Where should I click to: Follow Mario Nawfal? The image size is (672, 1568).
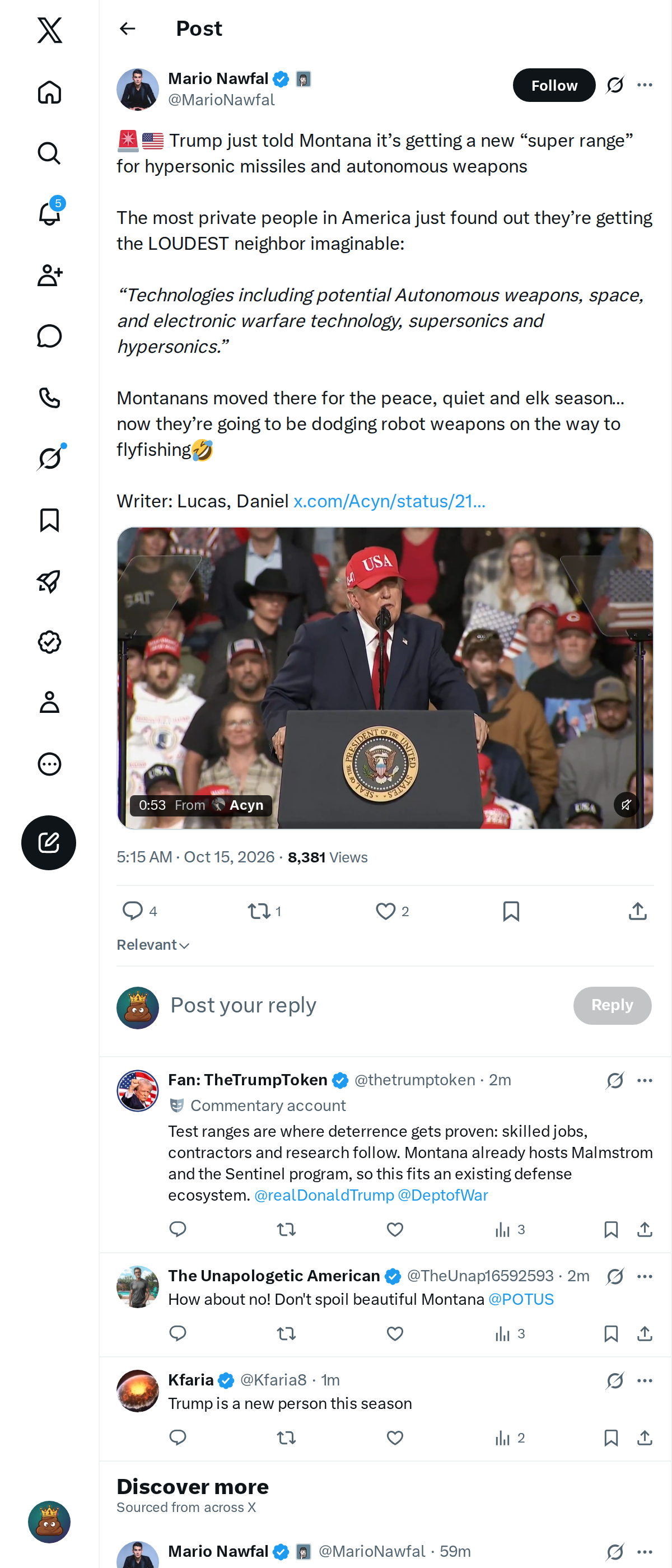pyautogui.click(x=554, y=85)
